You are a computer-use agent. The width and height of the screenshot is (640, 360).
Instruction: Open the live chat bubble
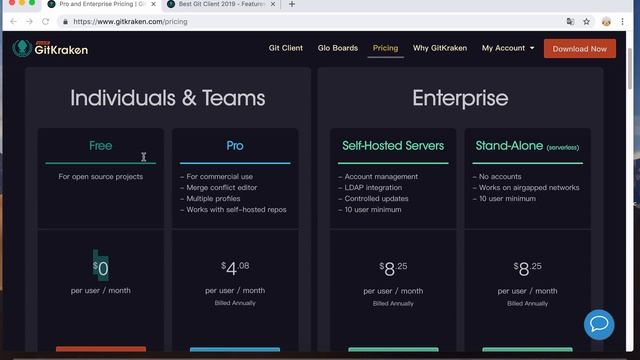[x=599, y=325]
